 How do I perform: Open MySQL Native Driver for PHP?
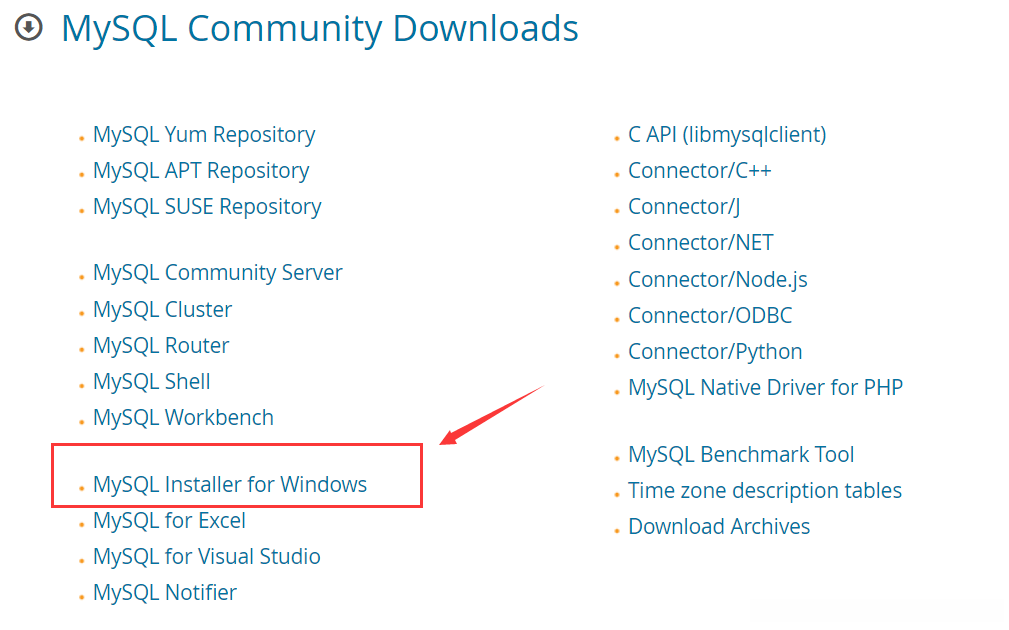765,387
